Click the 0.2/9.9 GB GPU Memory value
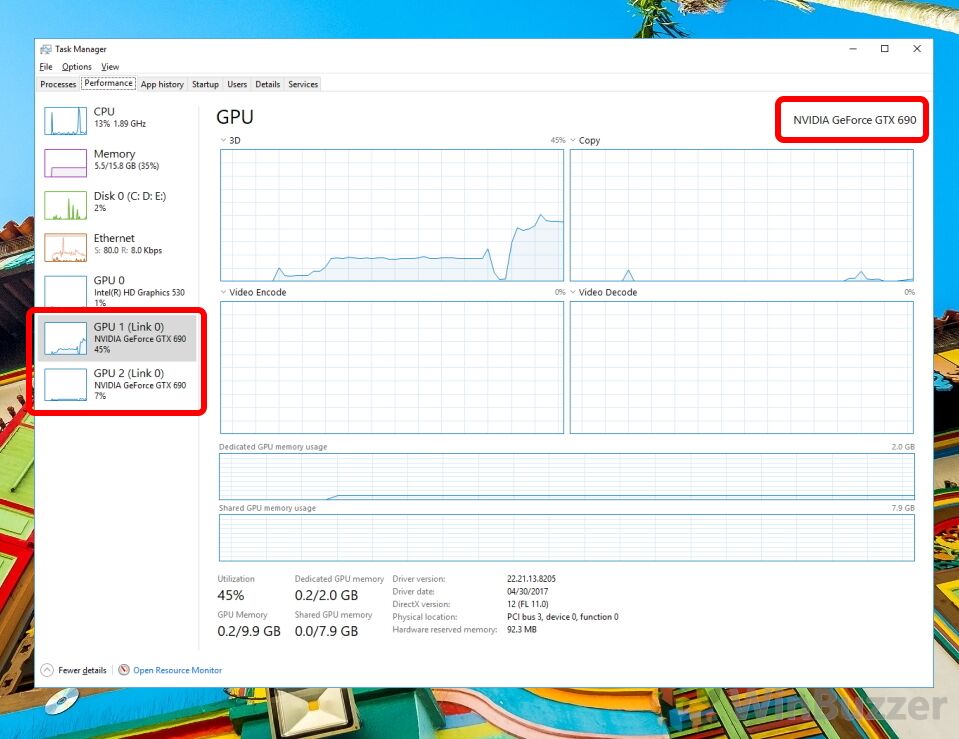959x739 pixels. pos(249,631)
